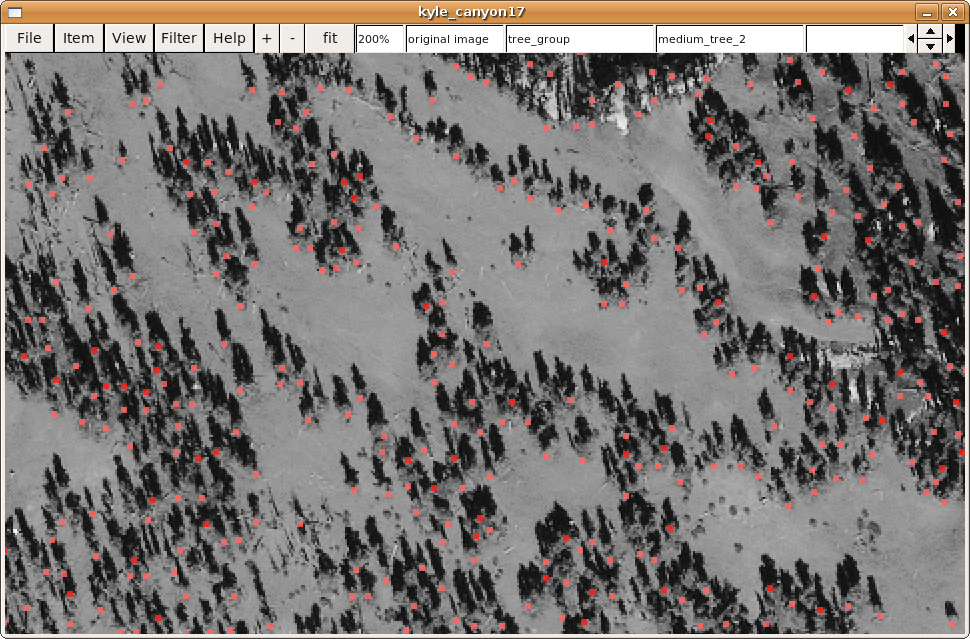This screenshot has width=970, height=639.
Task: Zoom in with the plus button
Action: (267, 38)
